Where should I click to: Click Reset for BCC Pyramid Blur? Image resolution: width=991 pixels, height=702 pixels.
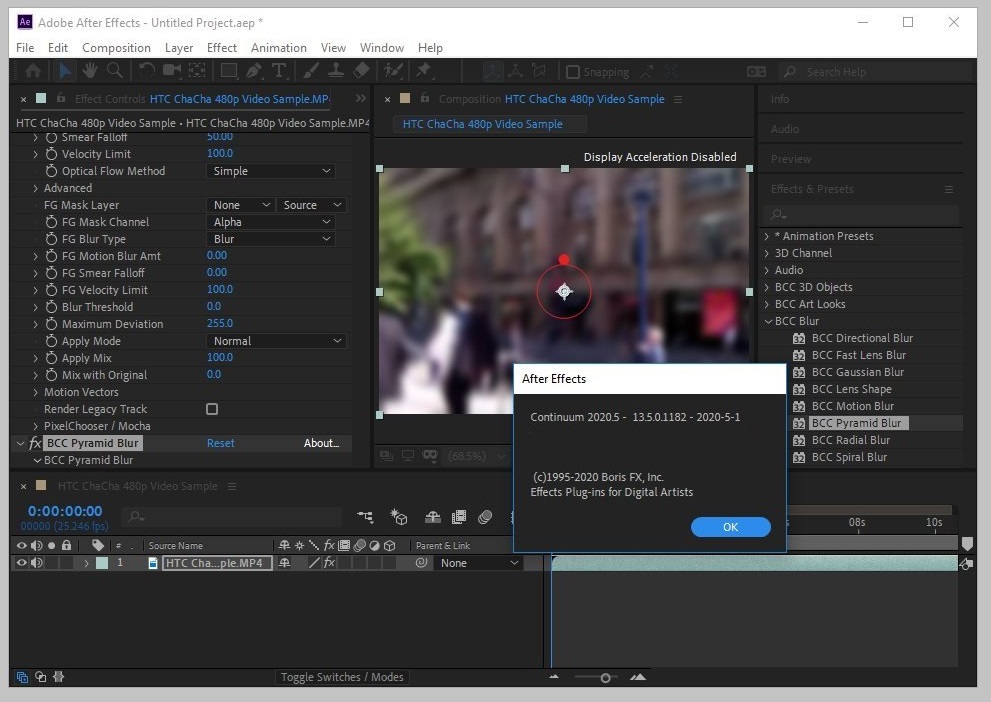click(221, 443)
